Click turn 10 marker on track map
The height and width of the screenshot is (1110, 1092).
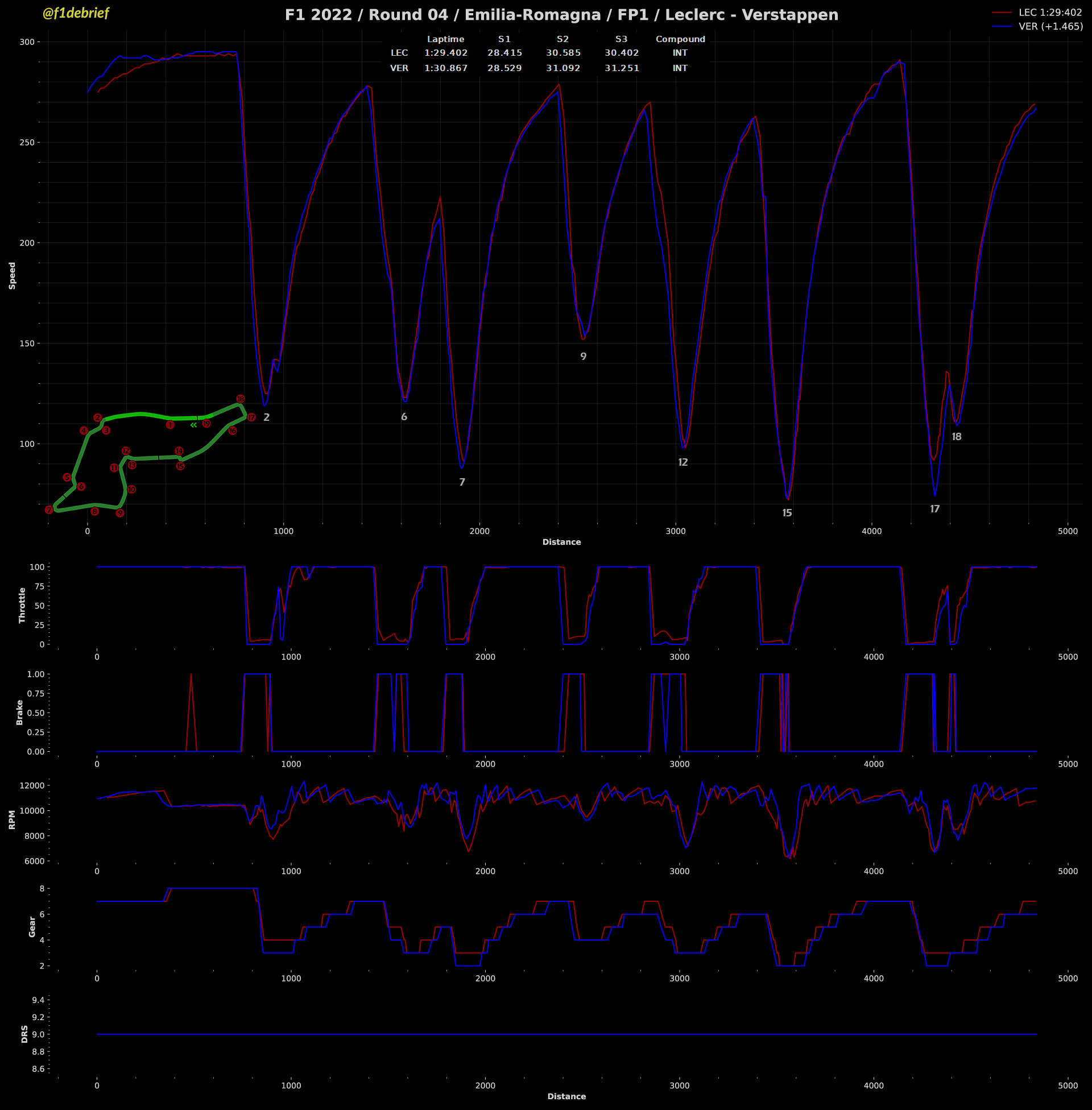(x=131, y=490)
